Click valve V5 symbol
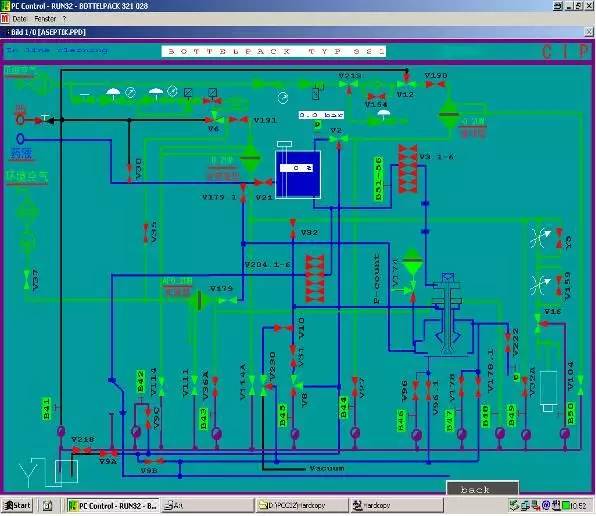The height and width of the screenshot is (516, 596). pyautogui.click(x=559, y=238)
